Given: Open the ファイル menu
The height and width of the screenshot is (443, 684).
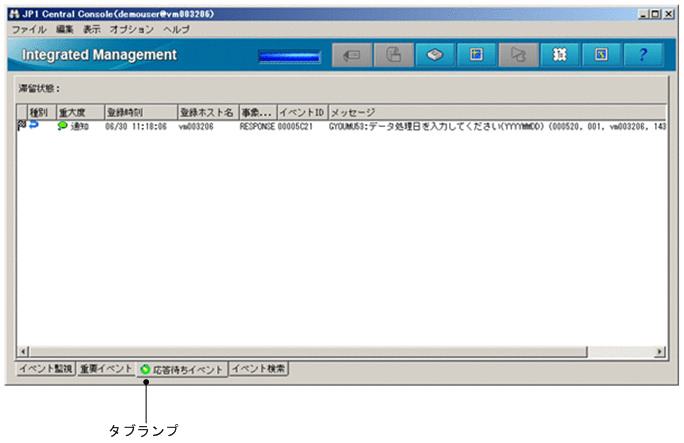Looking at the screenshot, I should pyautogui.click(x=29, y=30).
